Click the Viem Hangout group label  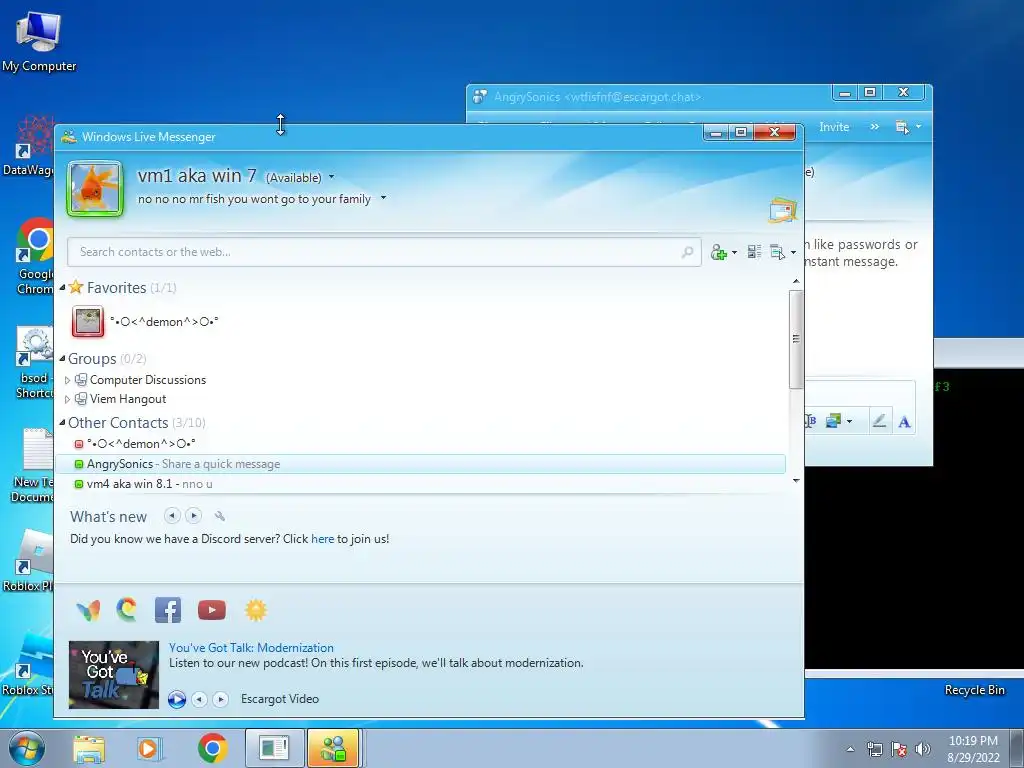[x=128, y=399]
